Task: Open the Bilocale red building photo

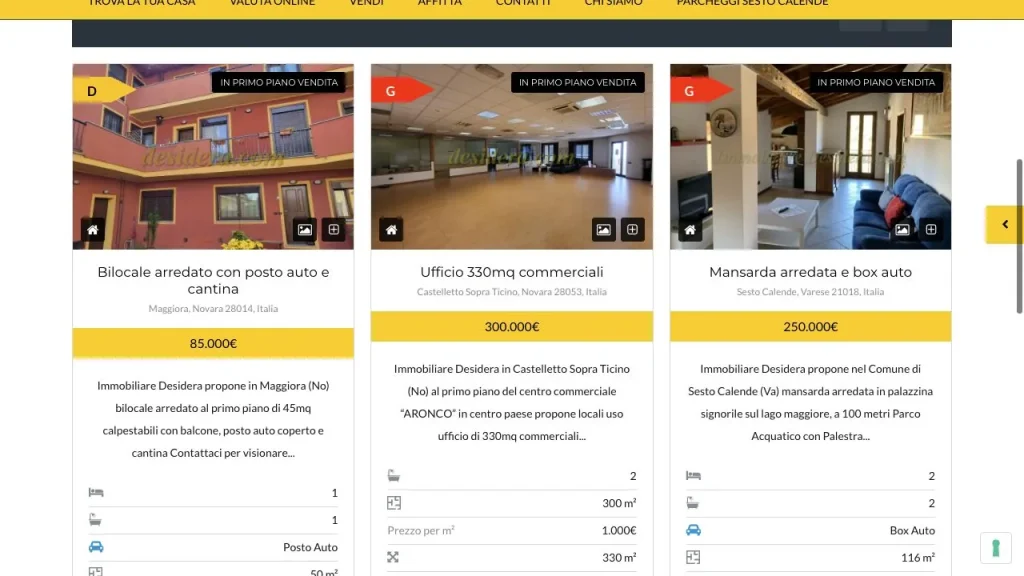Action: [x=213, y=157]
